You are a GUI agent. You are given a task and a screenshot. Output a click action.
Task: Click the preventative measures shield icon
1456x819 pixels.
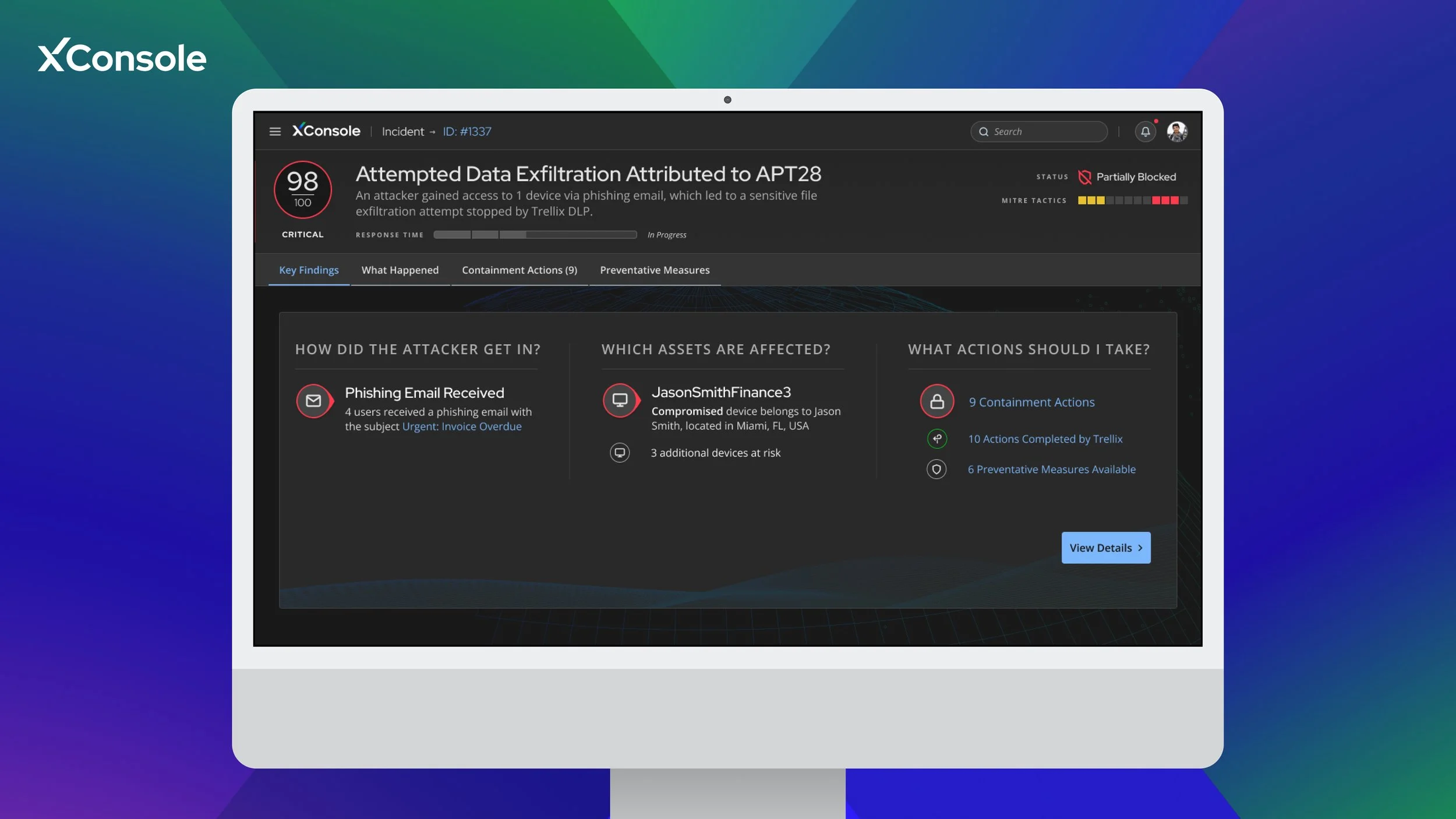936,469
